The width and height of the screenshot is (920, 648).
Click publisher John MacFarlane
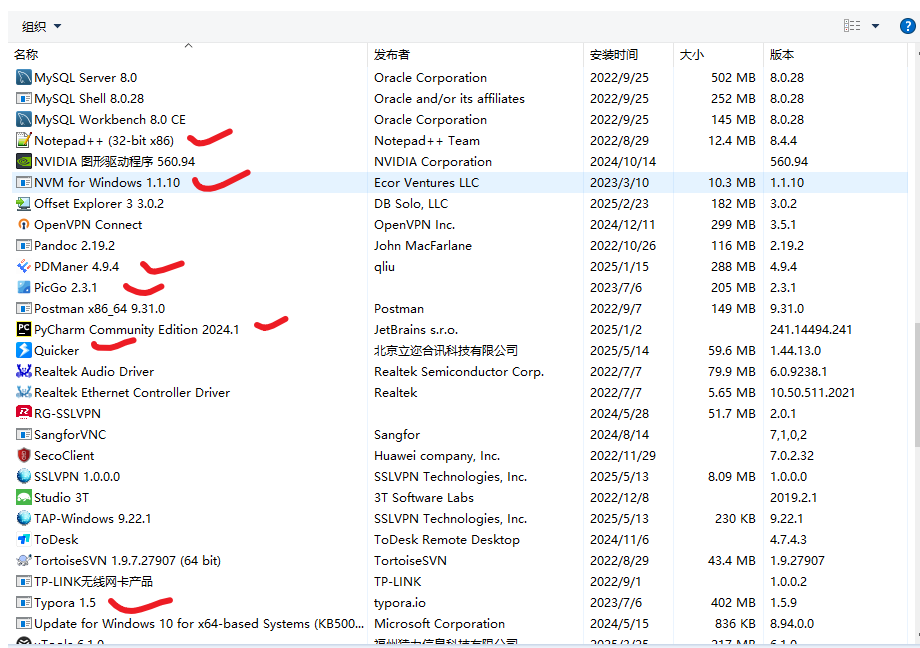(423, 245)
